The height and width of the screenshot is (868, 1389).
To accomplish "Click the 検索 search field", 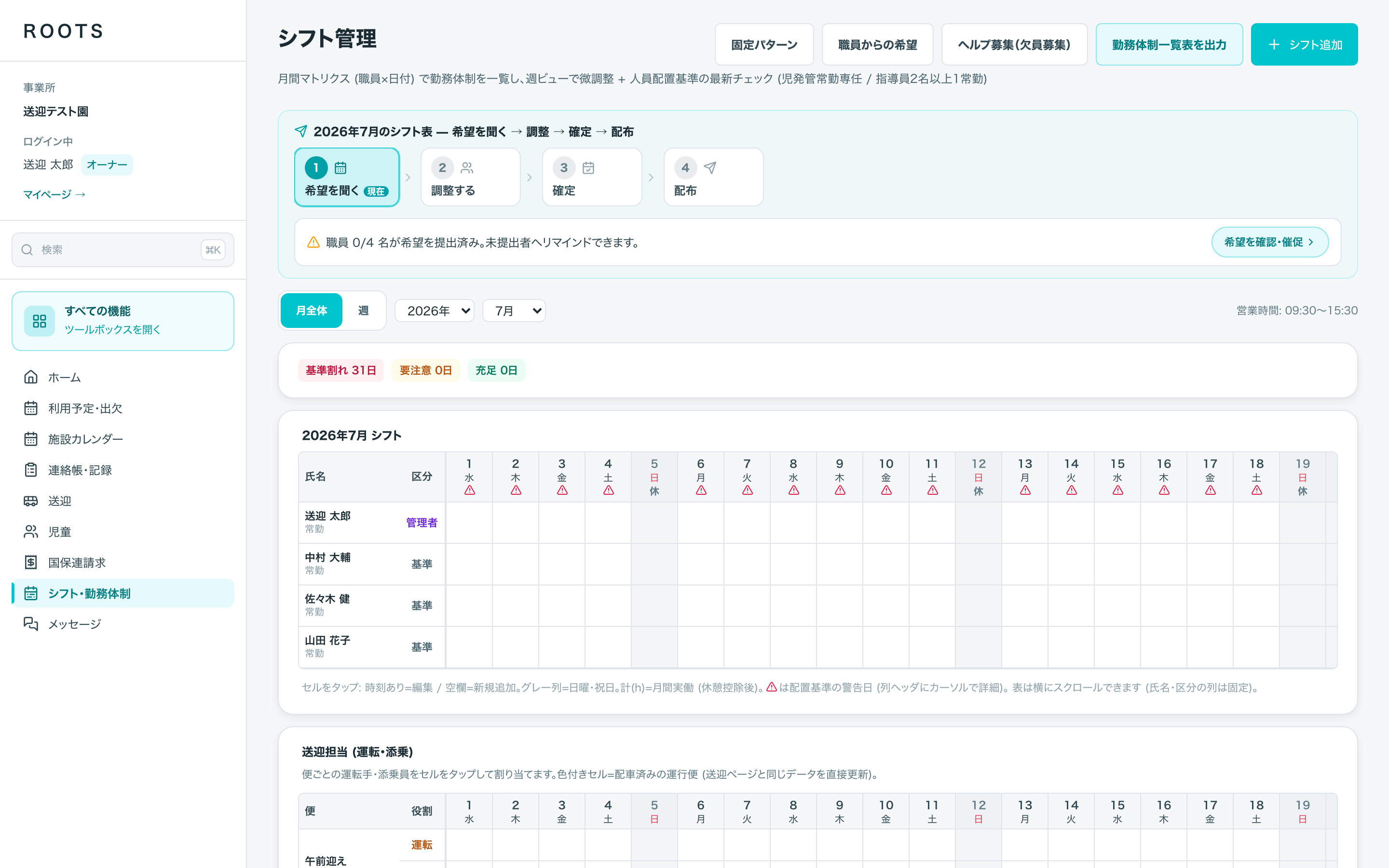I will tap(123, 250).
